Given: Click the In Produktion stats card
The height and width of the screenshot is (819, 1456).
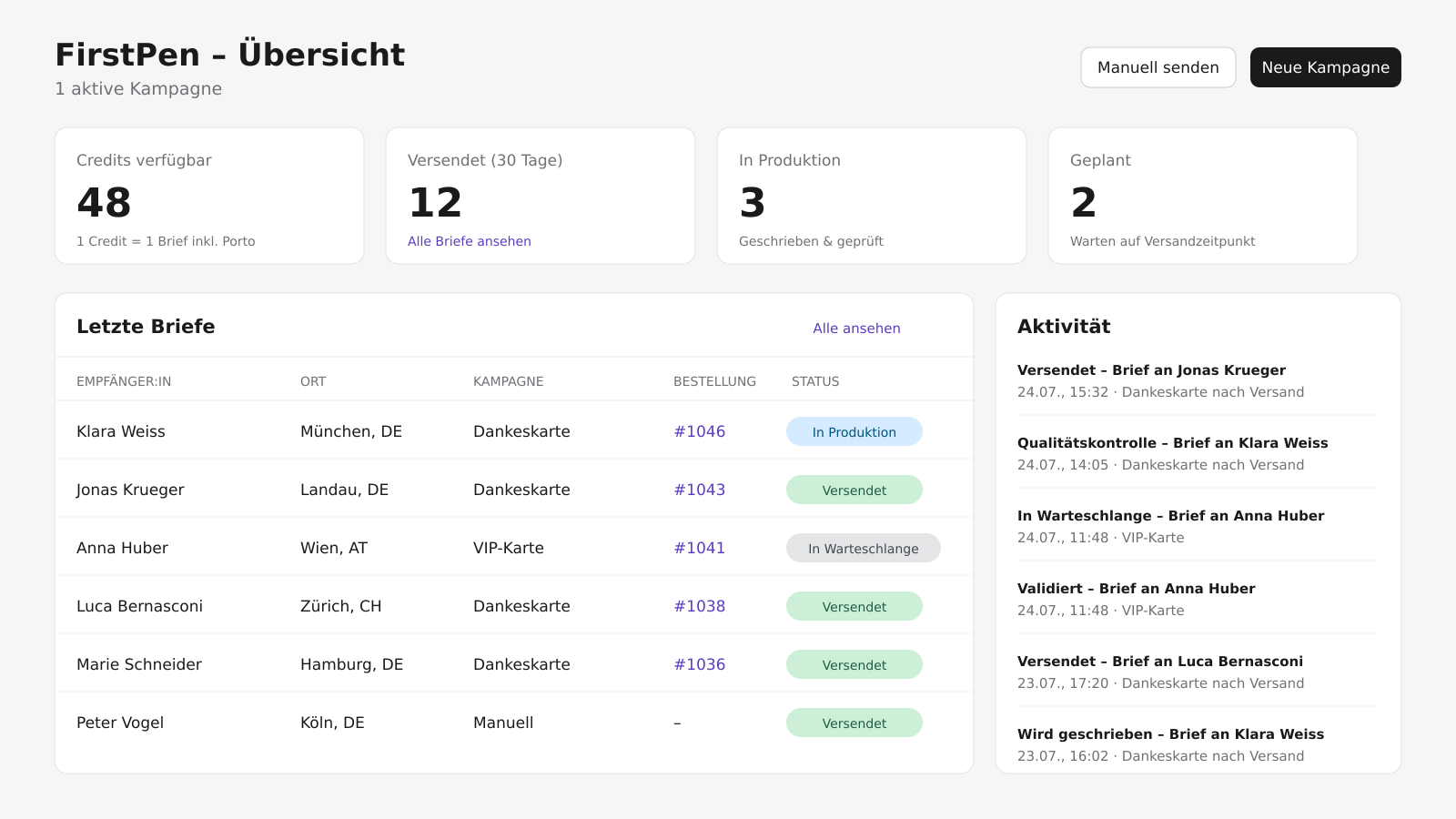Looking at the screenshot, I should tap(872, 196).
